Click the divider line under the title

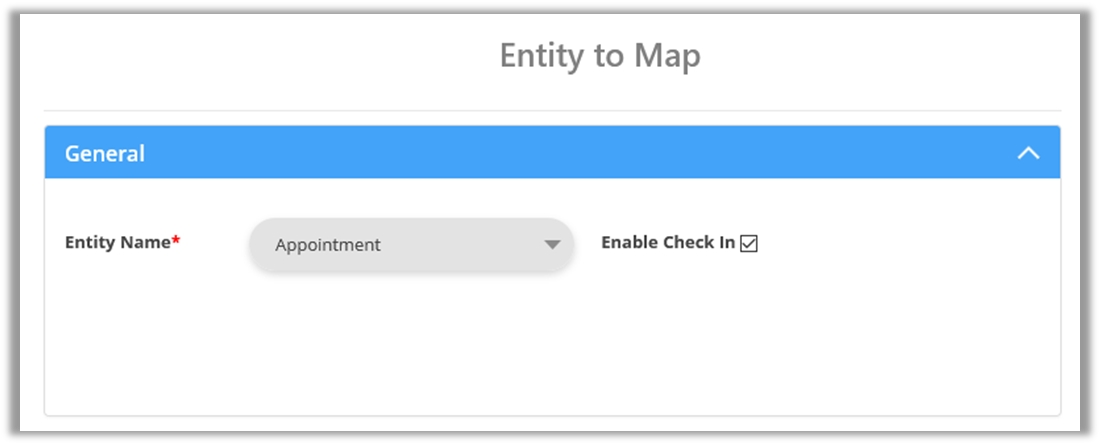click(x=552, y=110)
